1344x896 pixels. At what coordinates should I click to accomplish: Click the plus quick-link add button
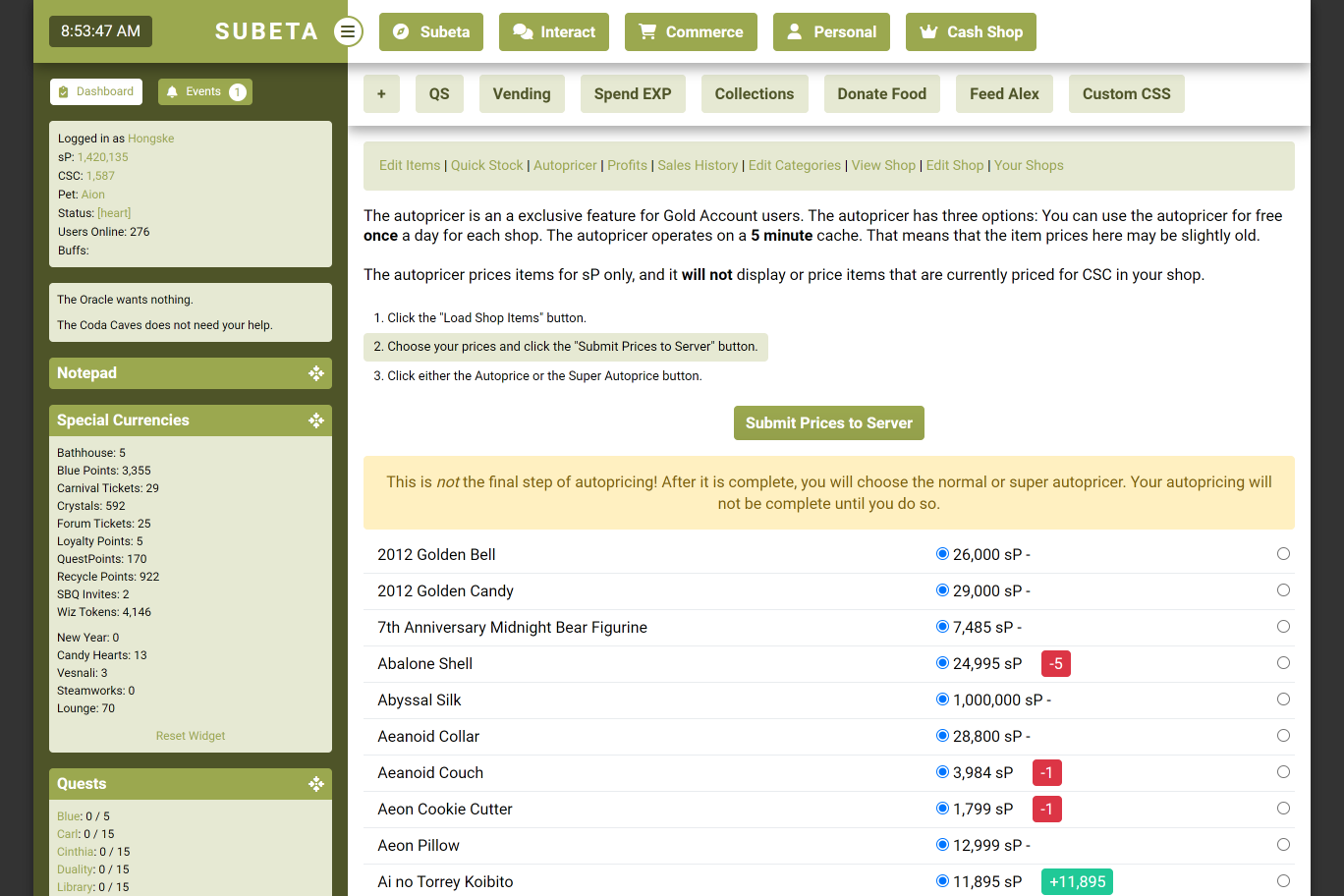pyautogui.click(x=381, y=94)
